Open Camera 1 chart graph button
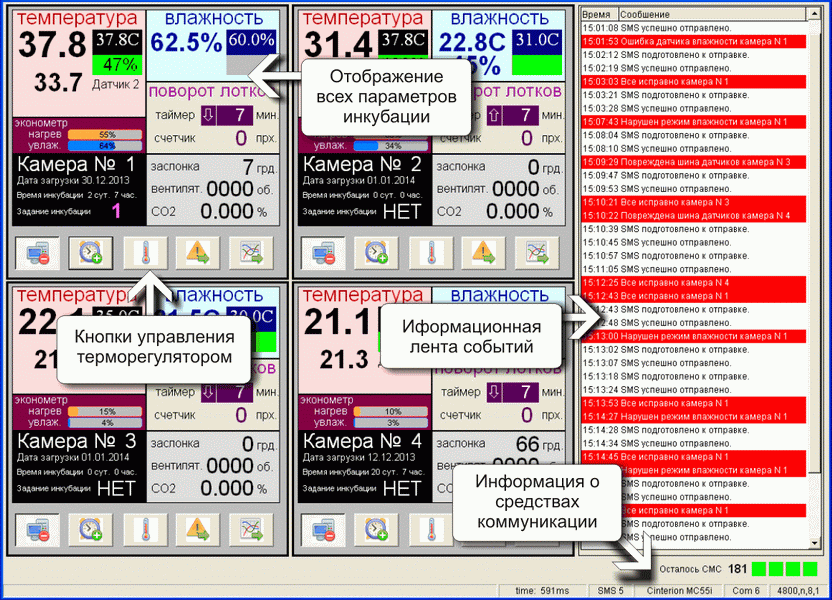 tap(251, 252)
